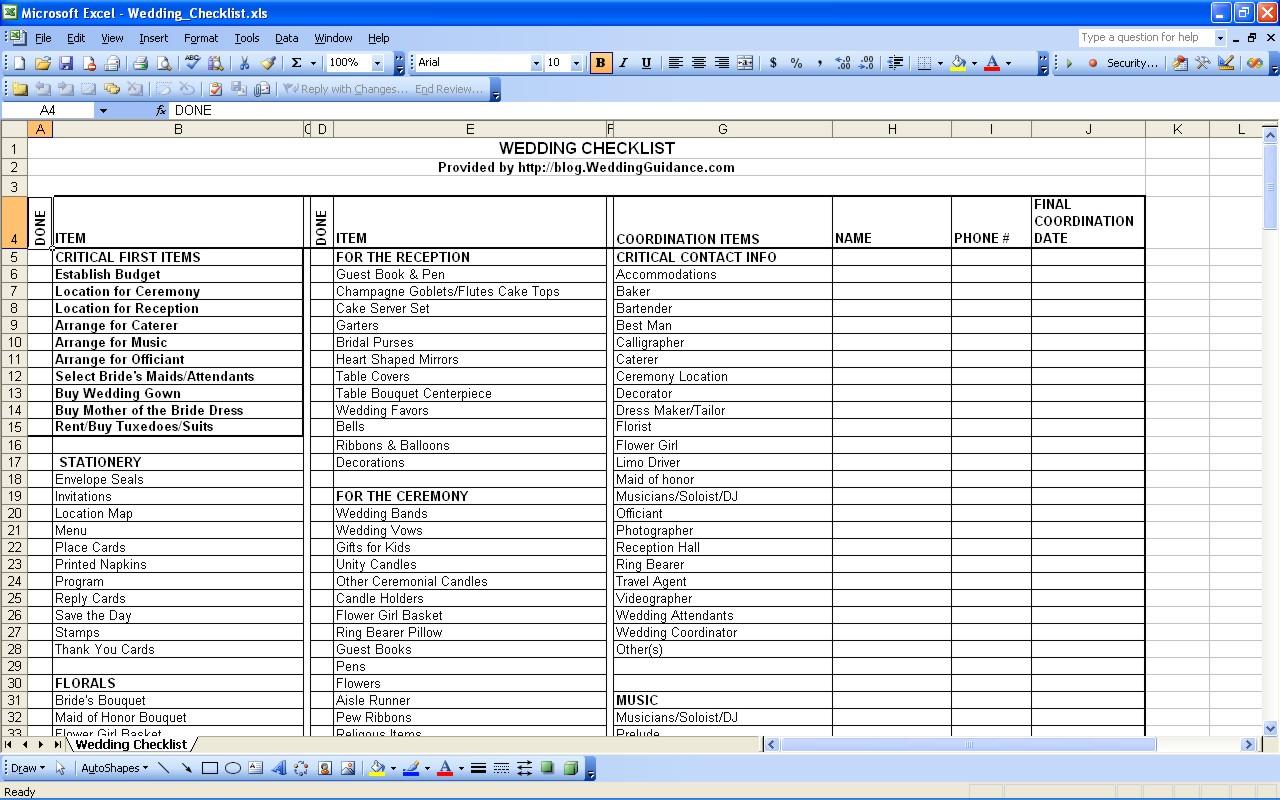This screenshot has height=800, width=1280.
Task: Choose the Oval drawing tool
Action: [232, 769]
